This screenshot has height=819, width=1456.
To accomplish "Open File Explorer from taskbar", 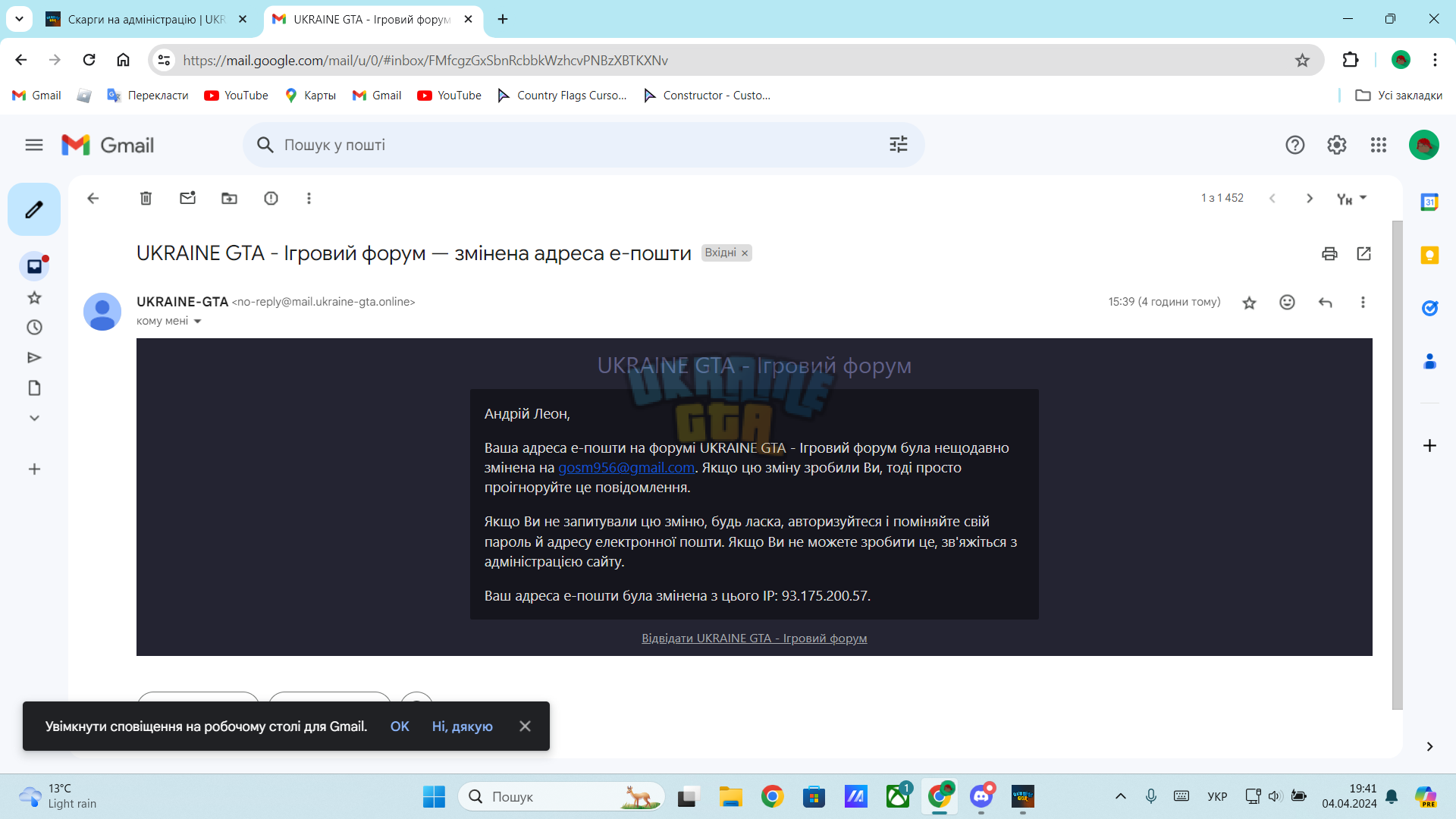I will (x=731, y=797).
